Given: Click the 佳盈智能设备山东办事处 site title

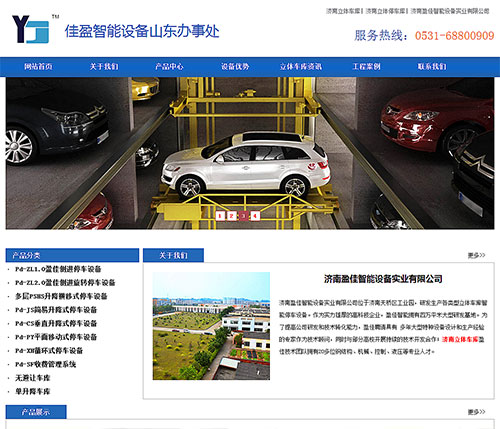Looking at the screenshot, I should coord(142,31).
